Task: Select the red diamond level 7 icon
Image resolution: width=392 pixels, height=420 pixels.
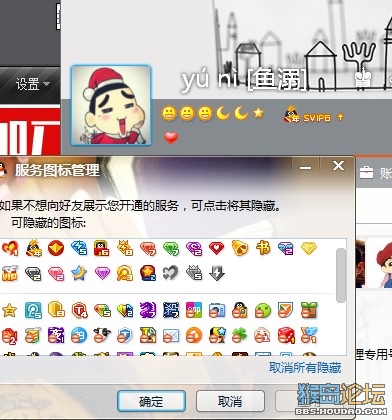Action: click(148, 249)
